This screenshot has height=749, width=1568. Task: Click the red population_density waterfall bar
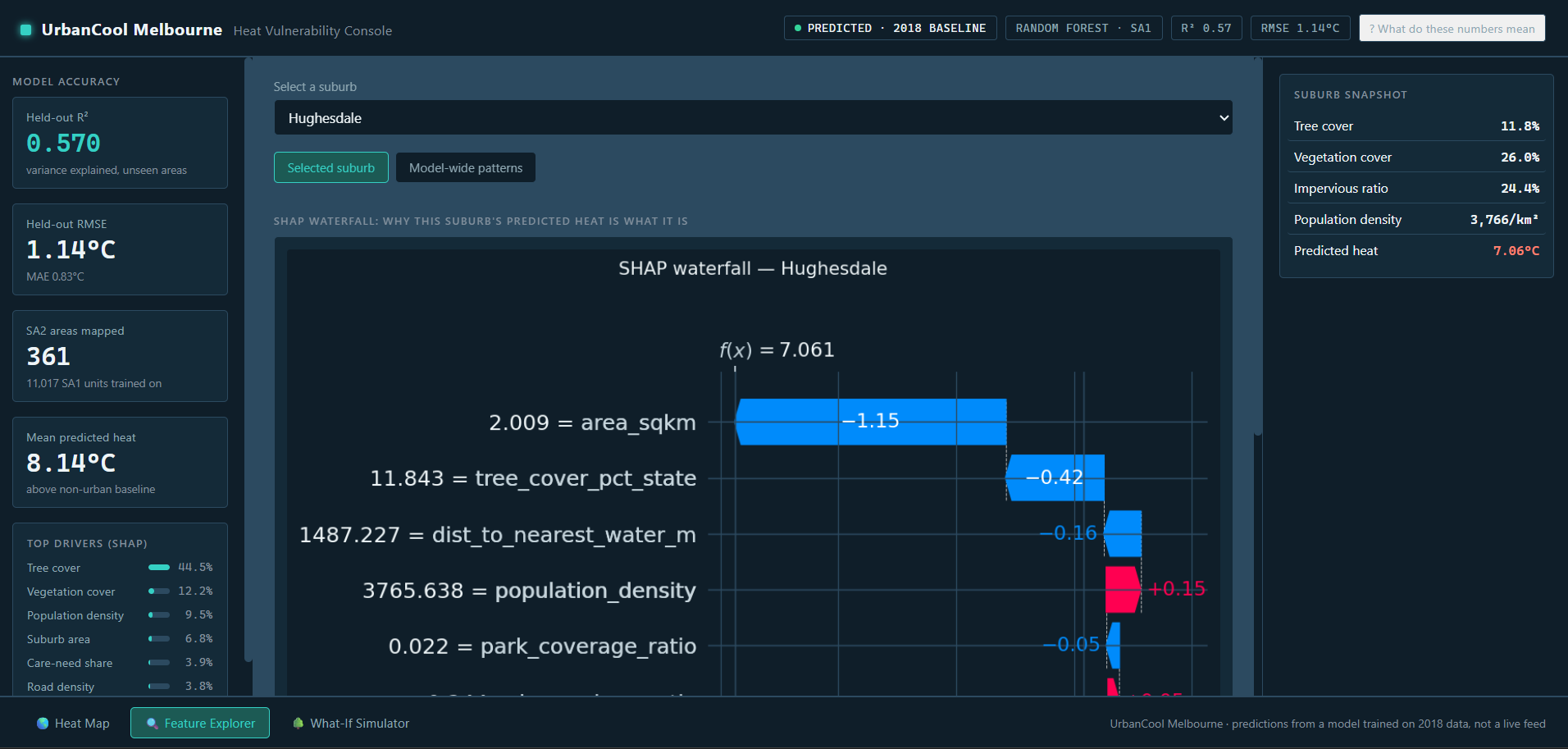1123,590
